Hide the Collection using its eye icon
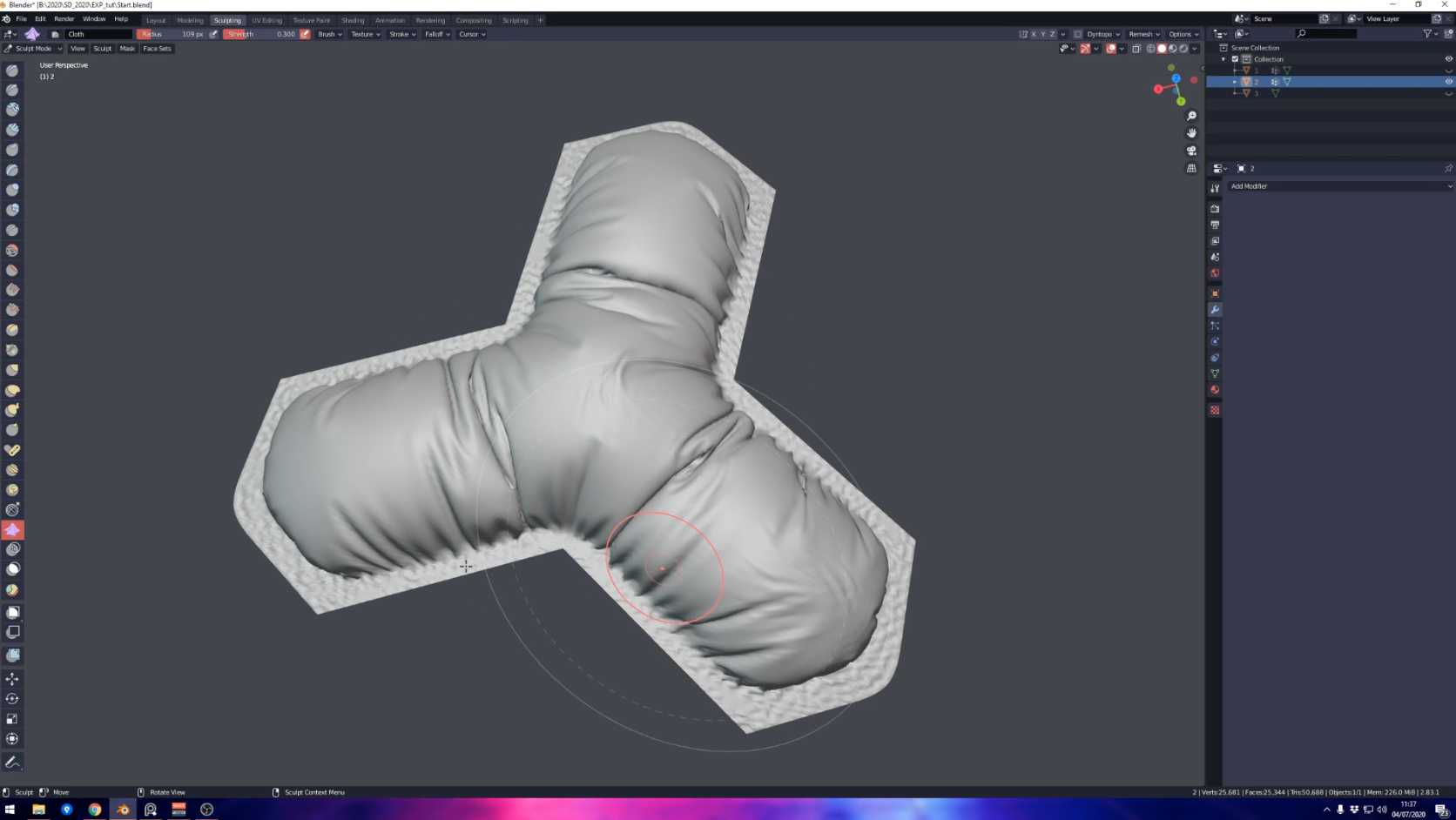Viewport: 1456px width, 820px height. pyautogui.click(x=1448, y=59)
